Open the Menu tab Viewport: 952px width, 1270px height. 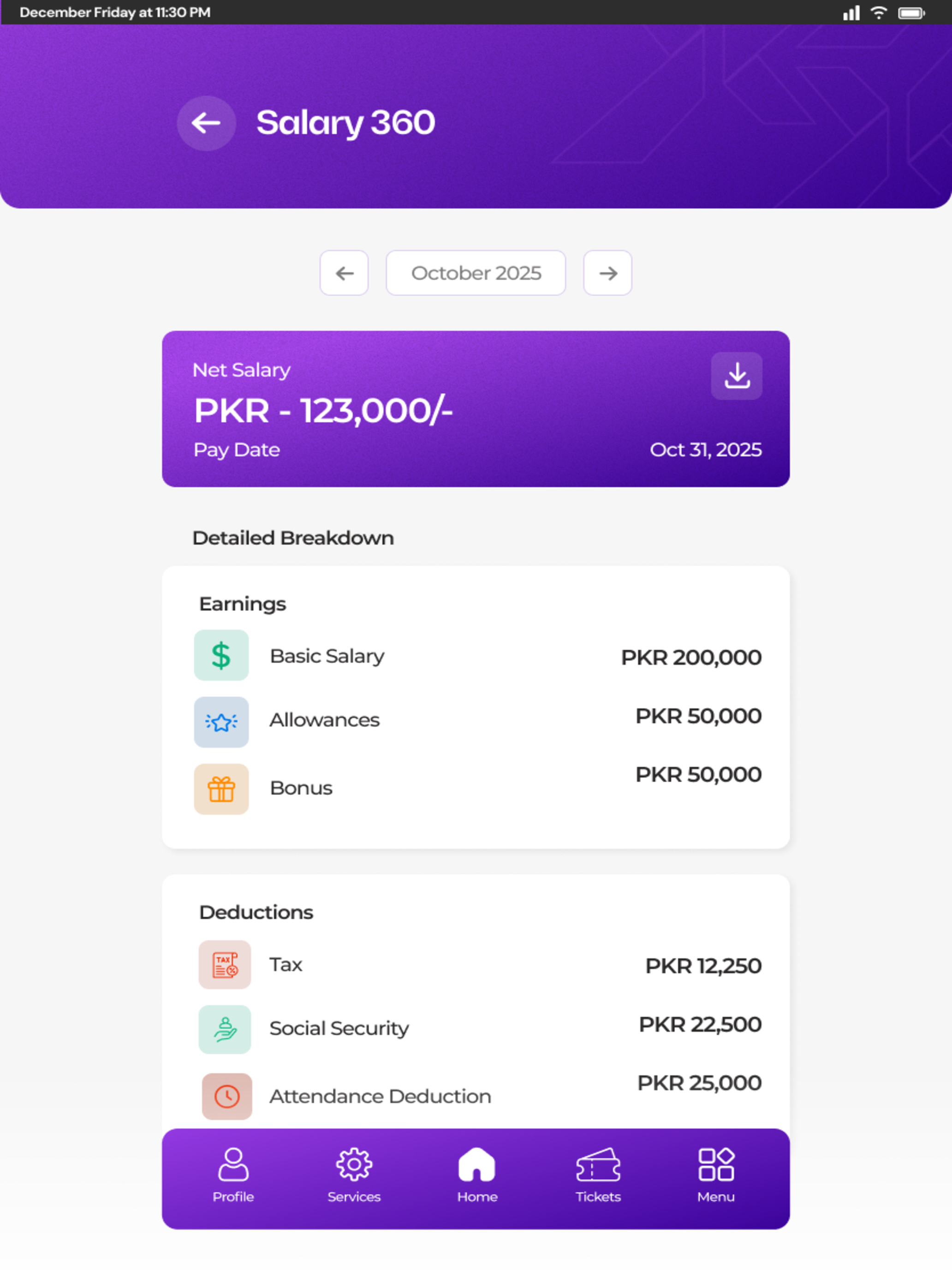(x=715, y=1175)
